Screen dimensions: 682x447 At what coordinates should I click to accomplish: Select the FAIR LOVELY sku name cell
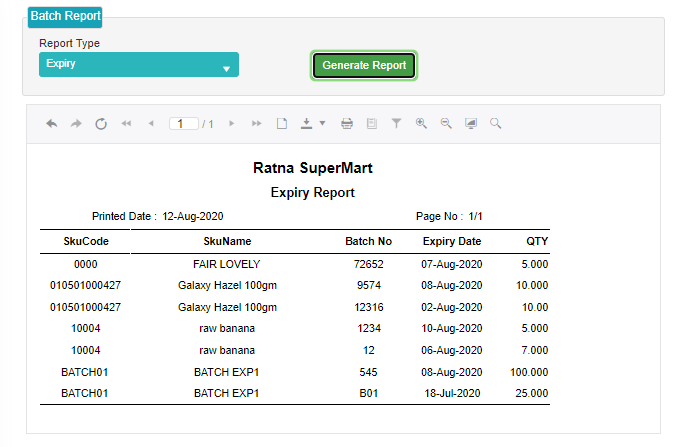pyautogui.click(x=227, y=264)
